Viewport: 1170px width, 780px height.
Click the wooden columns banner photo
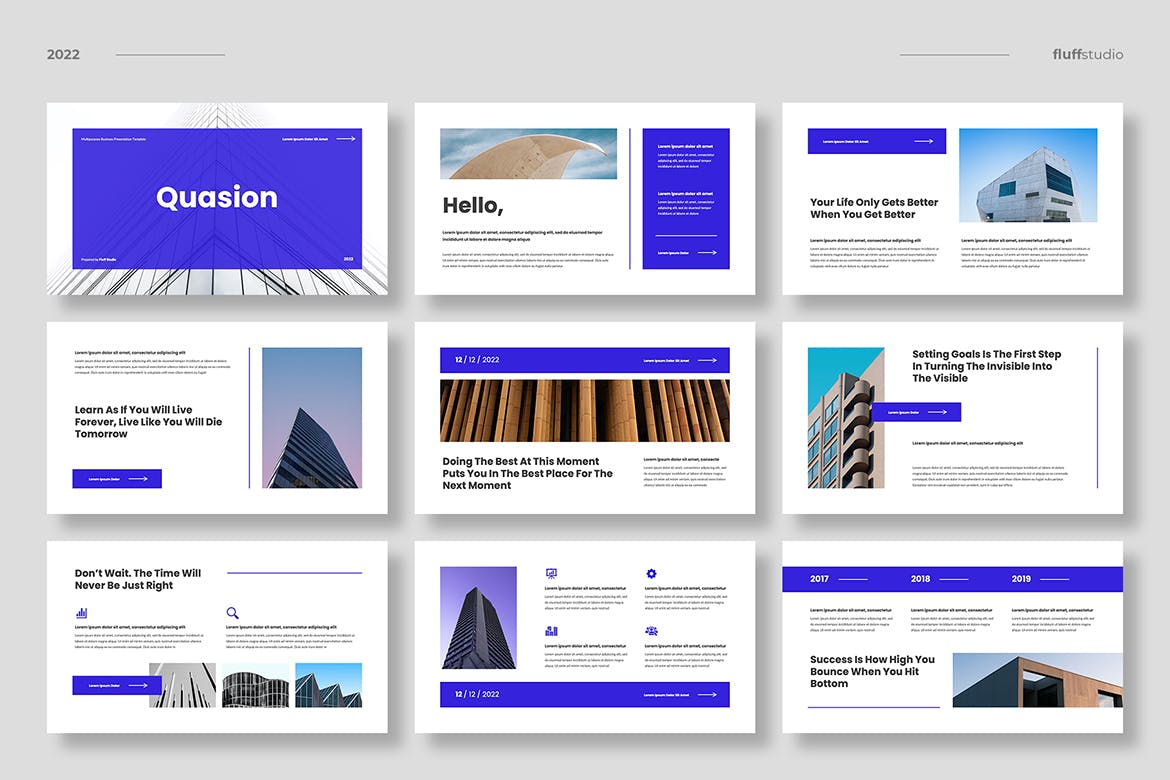point(585,410)
